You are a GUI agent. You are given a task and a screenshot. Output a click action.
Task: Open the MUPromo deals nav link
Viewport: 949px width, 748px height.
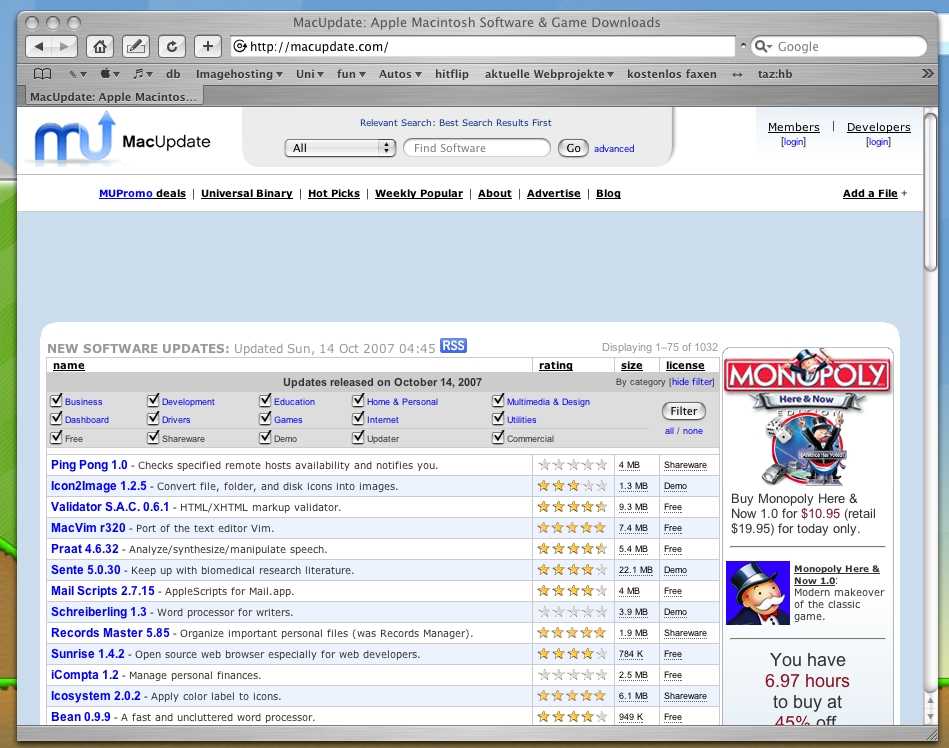click(142, 193)
